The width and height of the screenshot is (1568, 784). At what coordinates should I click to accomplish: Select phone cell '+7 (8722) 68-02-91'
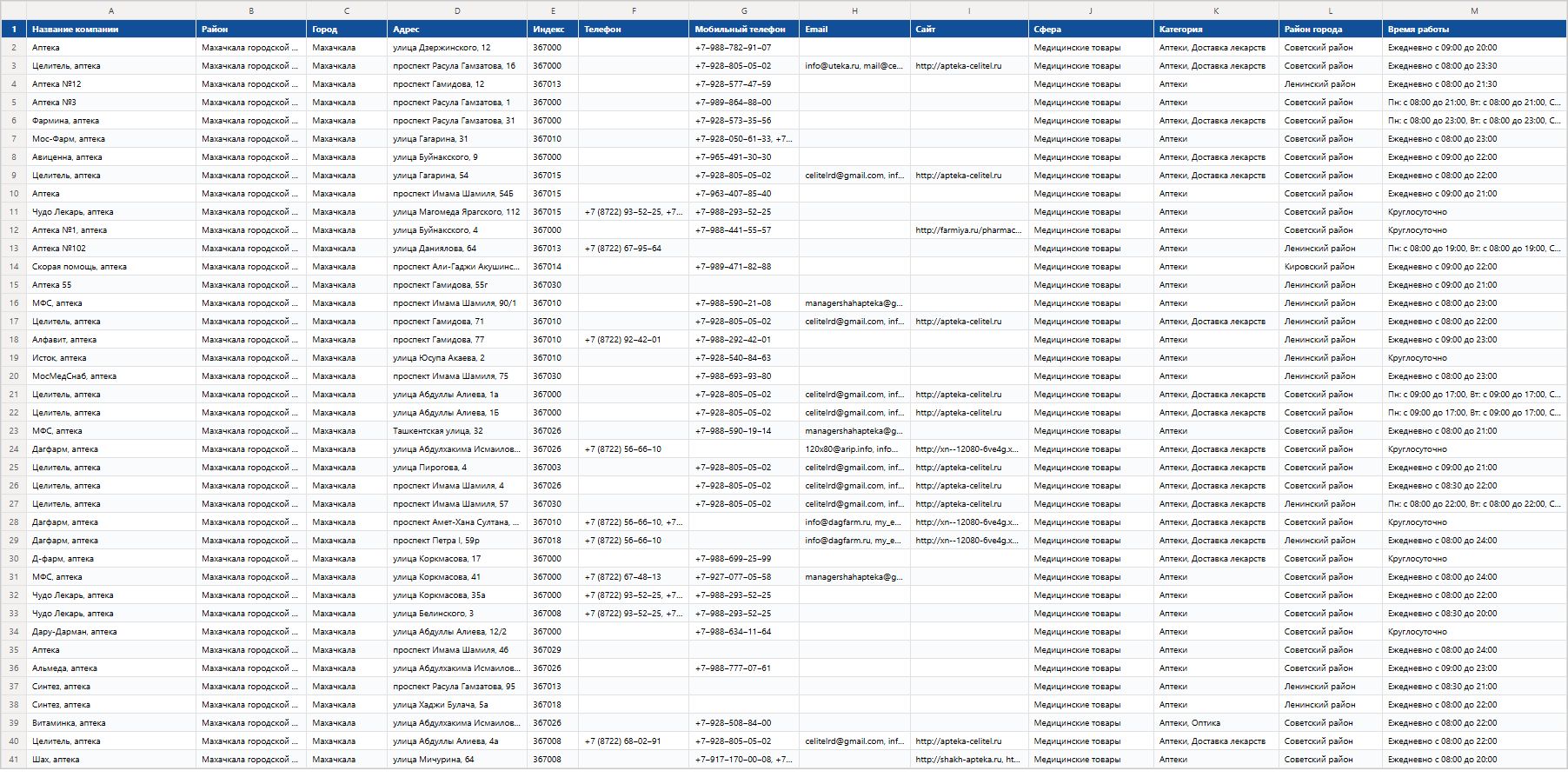(634, 741)
